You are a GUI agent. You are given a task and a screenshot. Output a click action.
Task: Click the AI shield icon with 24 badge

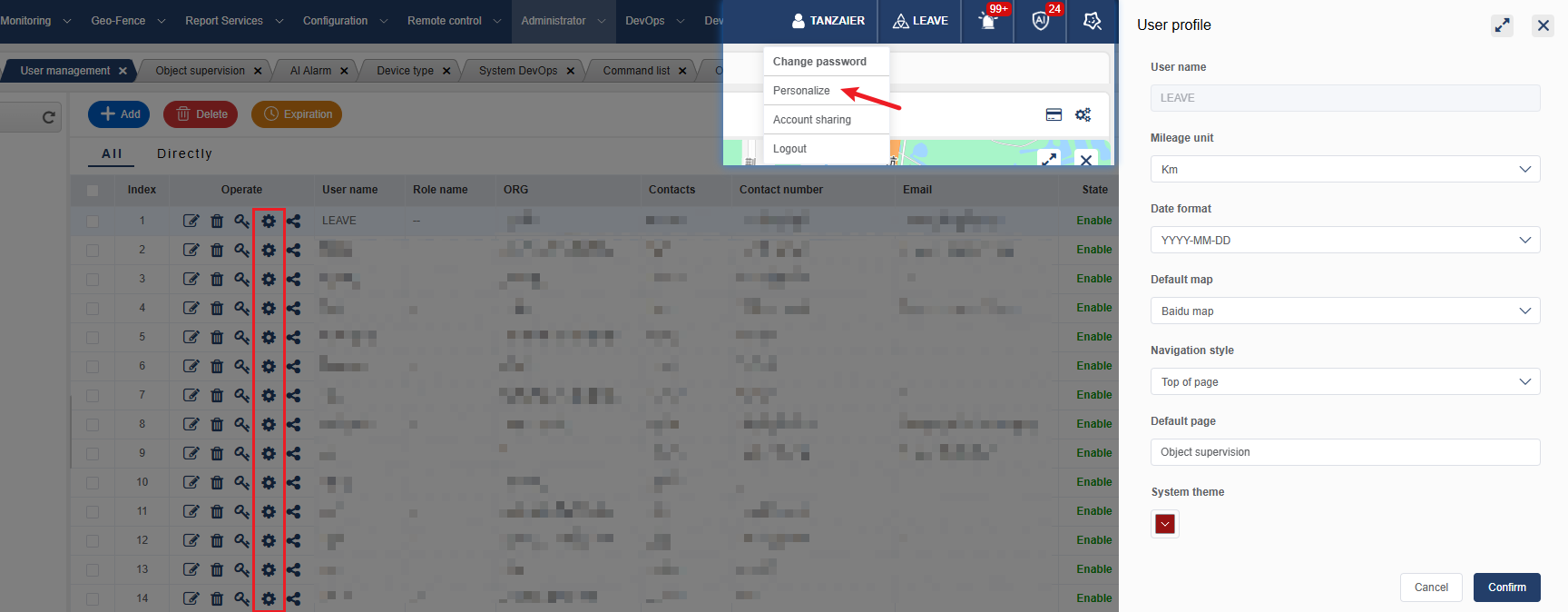coord(1041,21)
